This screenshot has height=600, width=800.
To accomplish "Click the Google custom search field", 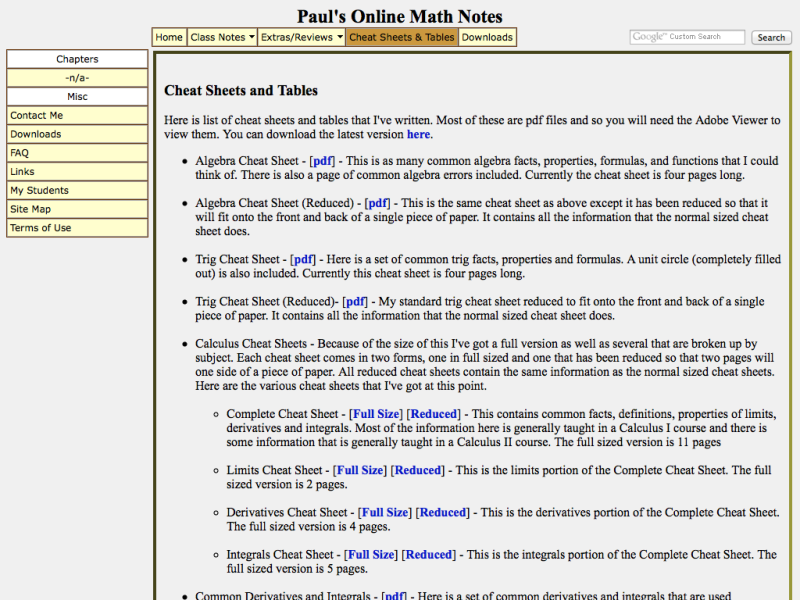I will 688,37.
